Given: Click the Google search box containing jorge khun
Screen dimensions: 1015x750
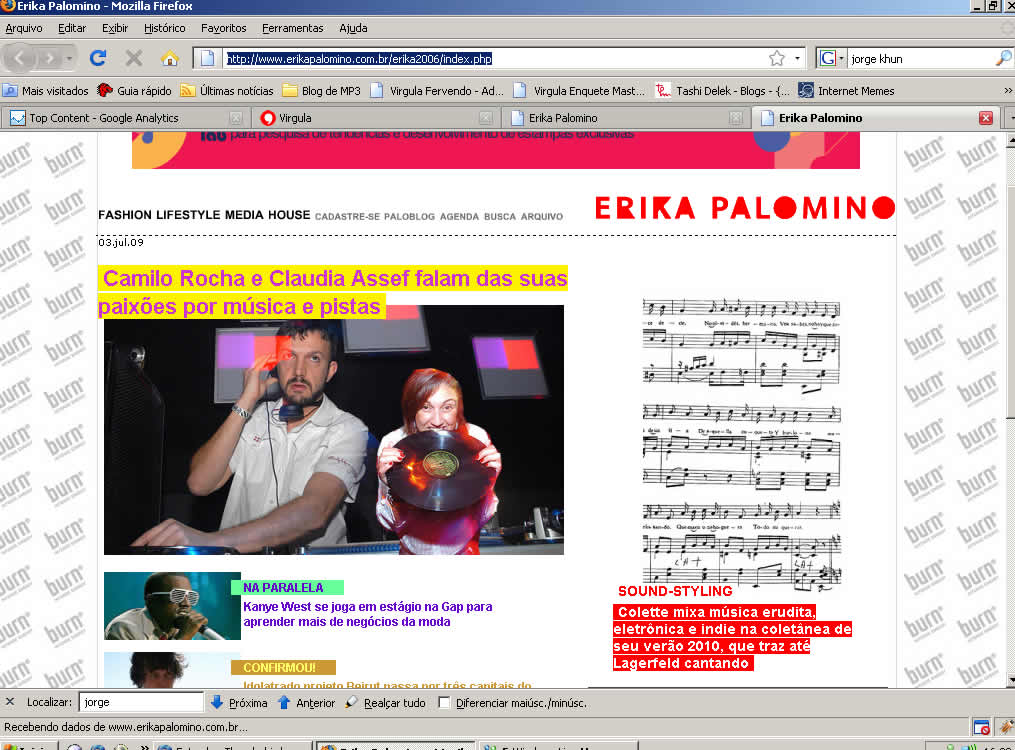Looking at the screenshot, I should [920, 59].
